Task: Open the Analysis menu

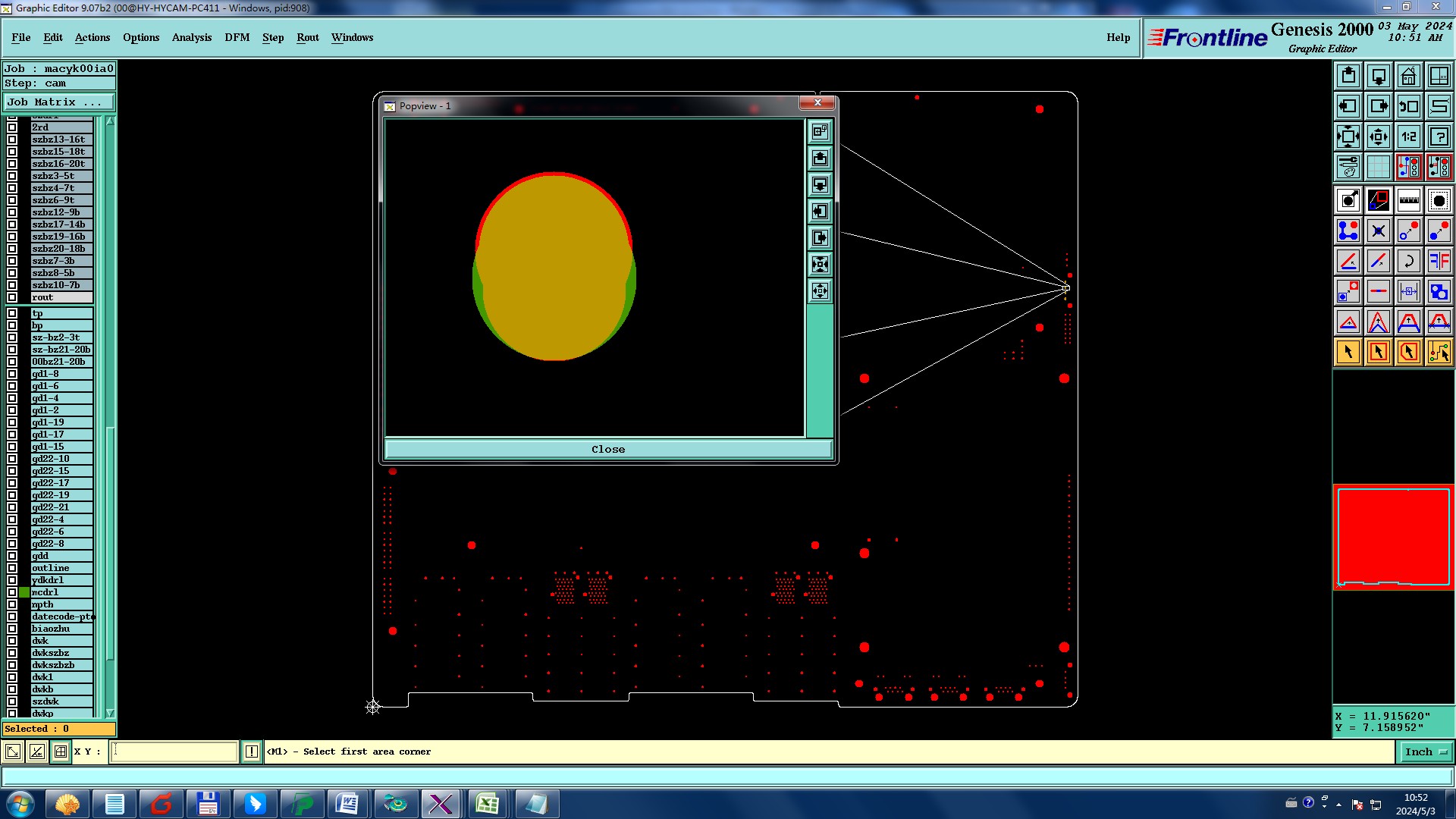Action: 191,37
